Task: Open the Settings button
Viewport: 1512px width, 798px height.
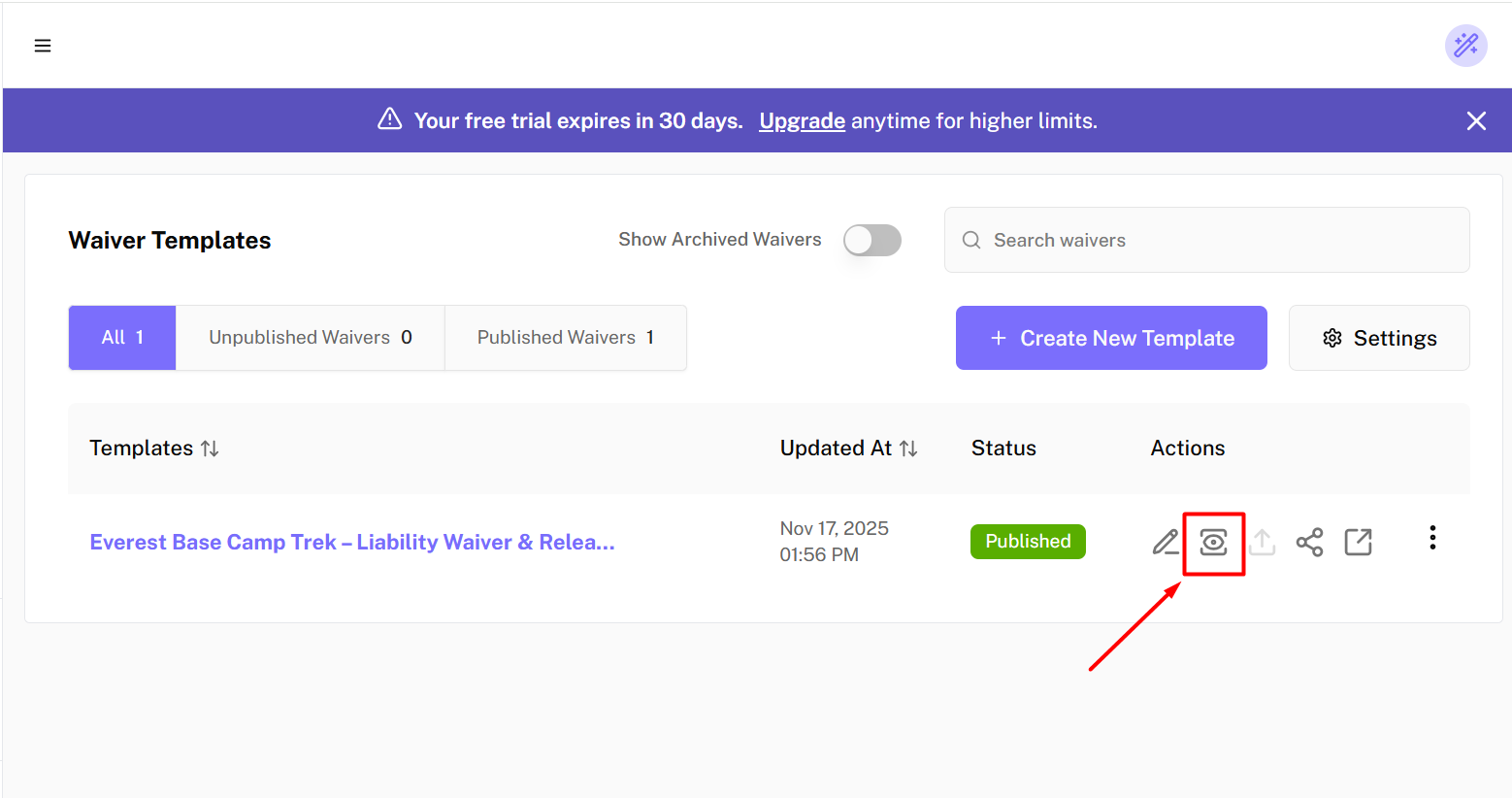Action: 1378,338
